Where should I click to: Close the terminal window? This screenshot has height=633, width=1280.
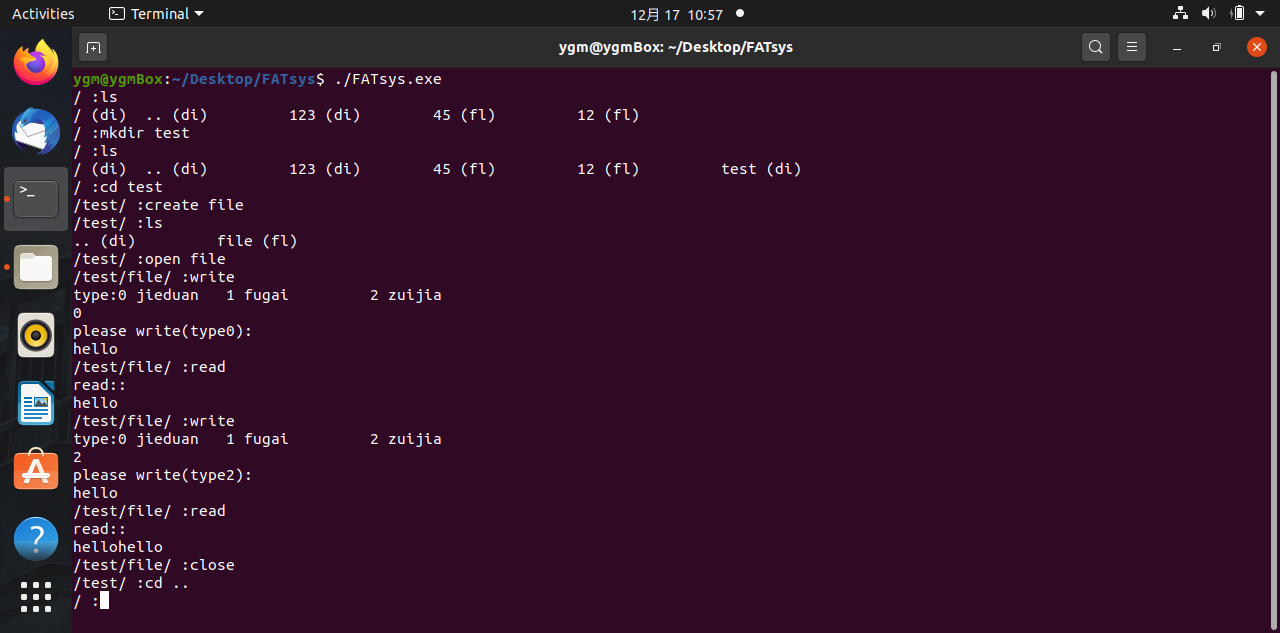[1257, 47]
